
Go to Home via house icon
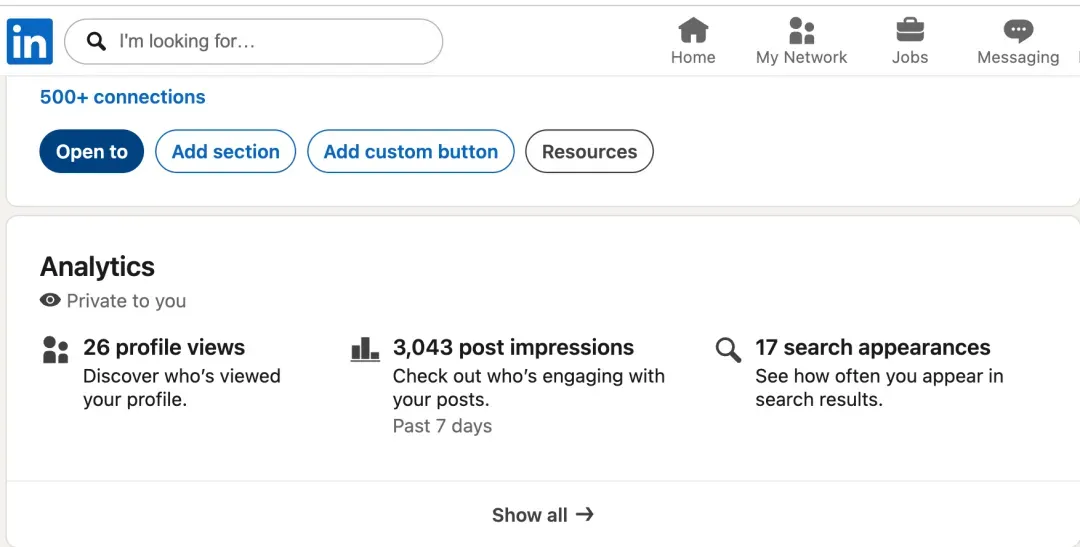[693, 30]
